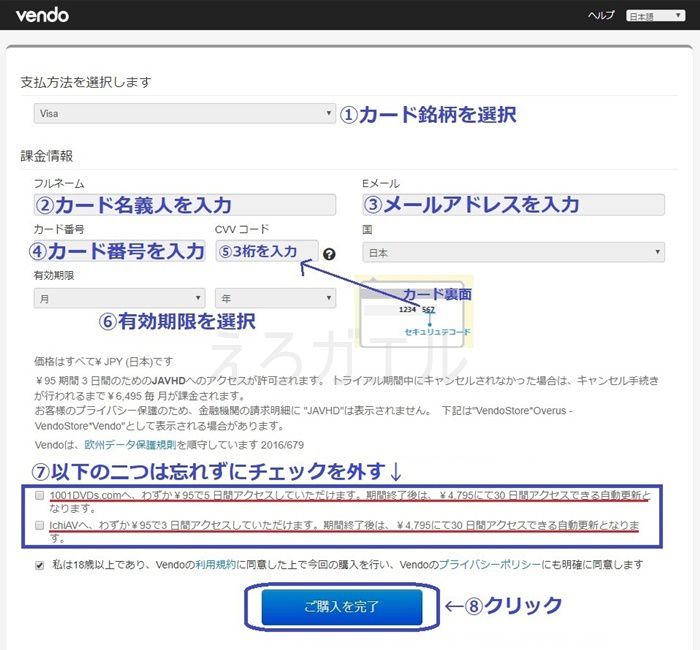
Task: Click the card back security code illustration
Action: pyautogui.click(x=414, y=312)
